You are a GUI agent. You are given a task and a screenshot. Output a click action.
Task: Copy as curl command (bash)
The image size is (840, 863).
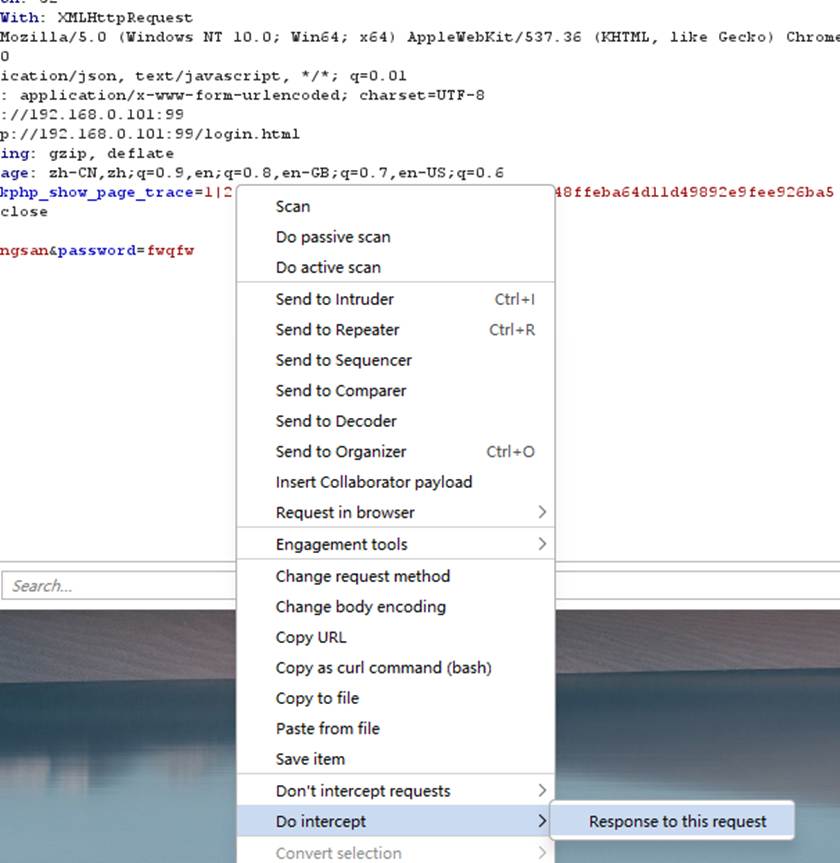[x=395, y=668]
